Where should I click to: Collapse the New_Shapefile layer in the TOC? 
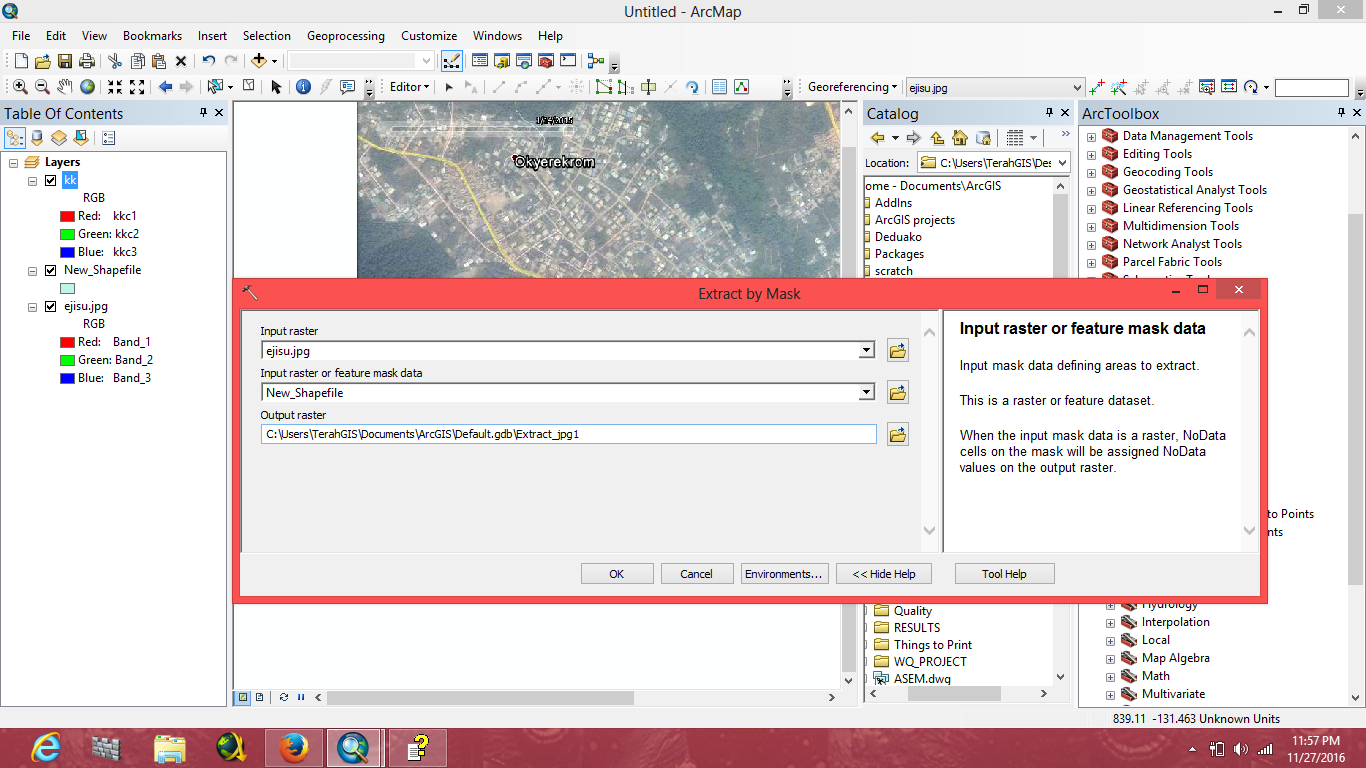click(33, 271)
